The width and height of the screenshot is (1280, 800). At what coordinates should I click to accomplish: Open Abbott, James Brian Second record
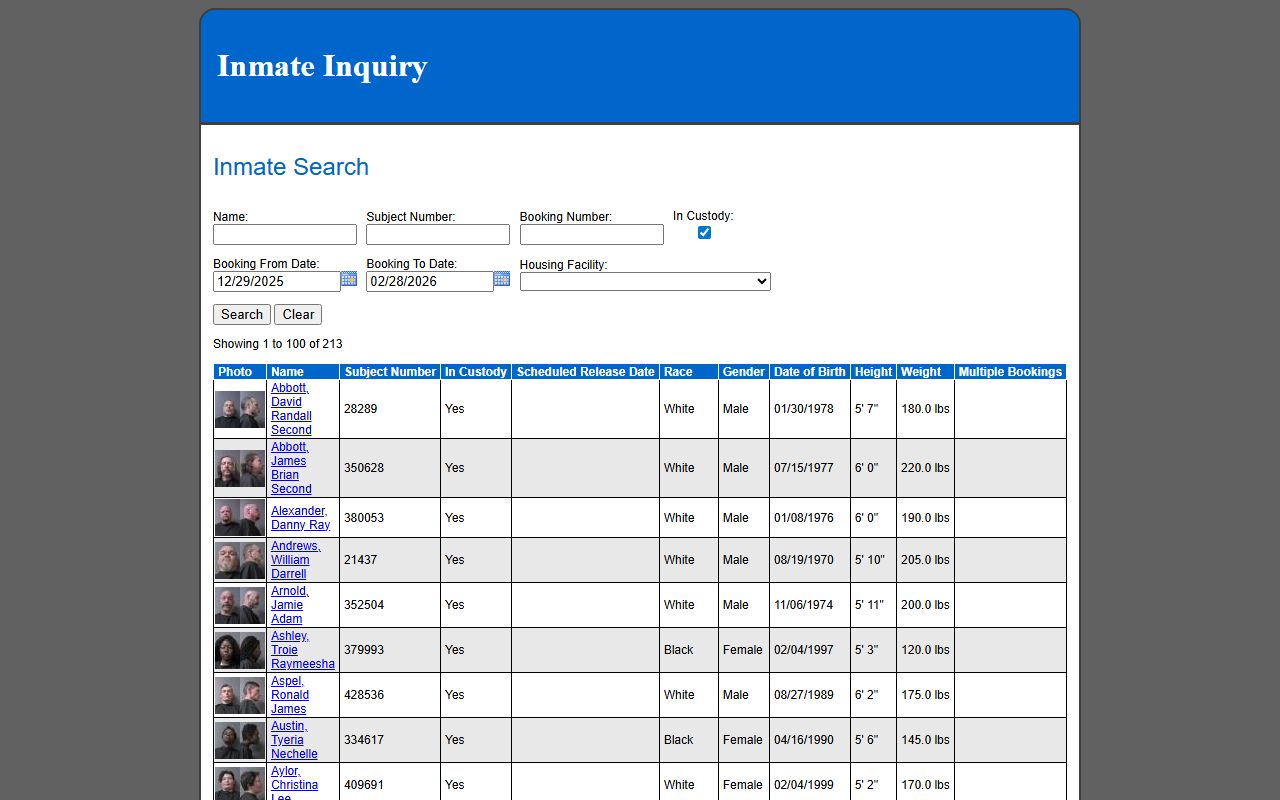291,468
